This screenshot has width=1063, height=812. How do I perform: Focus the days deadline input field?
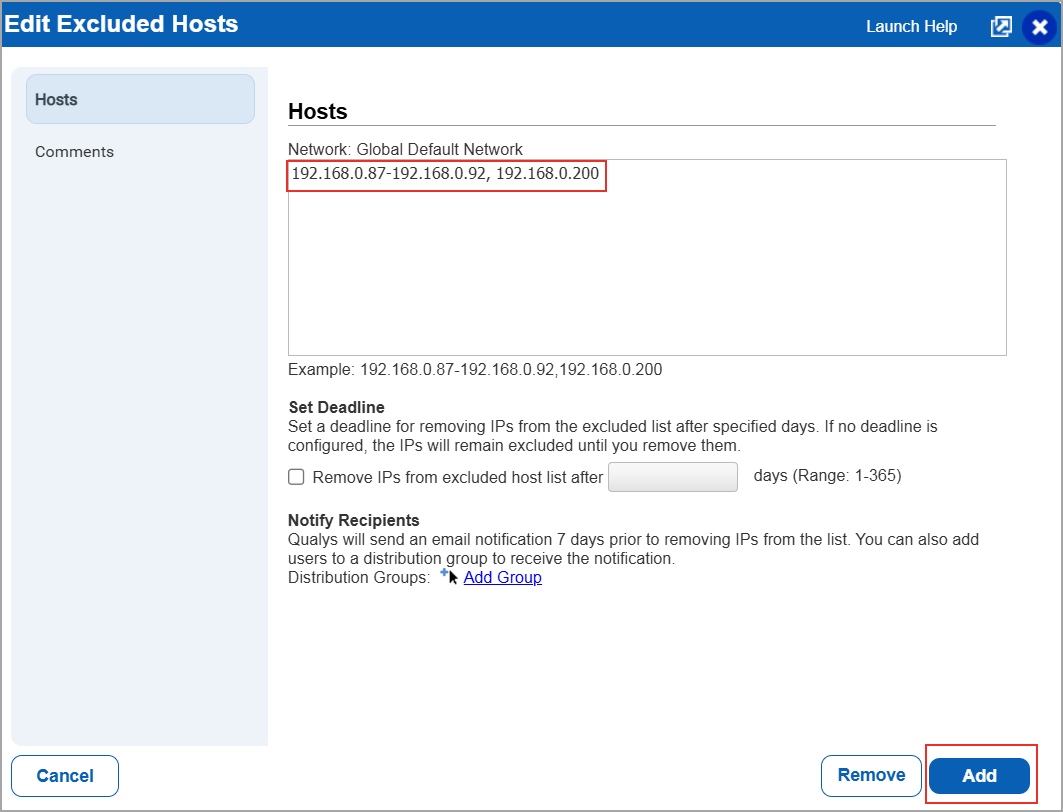click(672, 477)
